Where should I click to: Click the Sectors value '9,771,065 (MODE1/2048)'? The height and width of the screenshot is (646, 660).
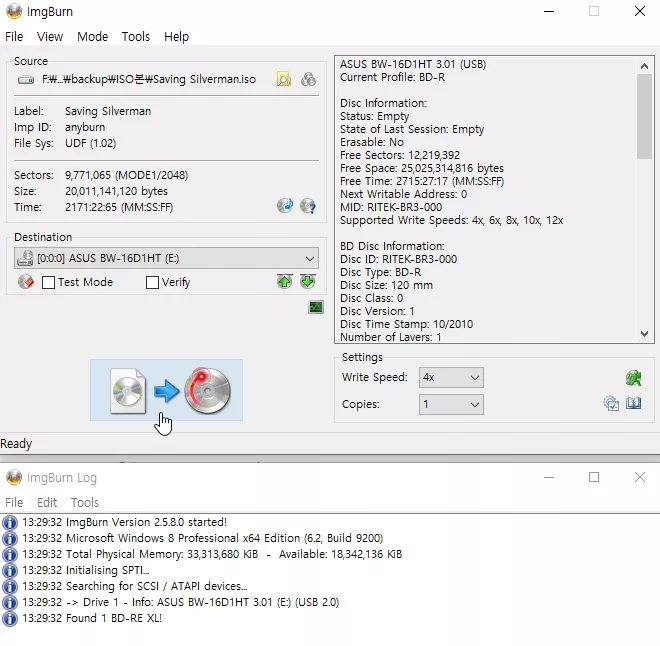[x=126, y=175]
